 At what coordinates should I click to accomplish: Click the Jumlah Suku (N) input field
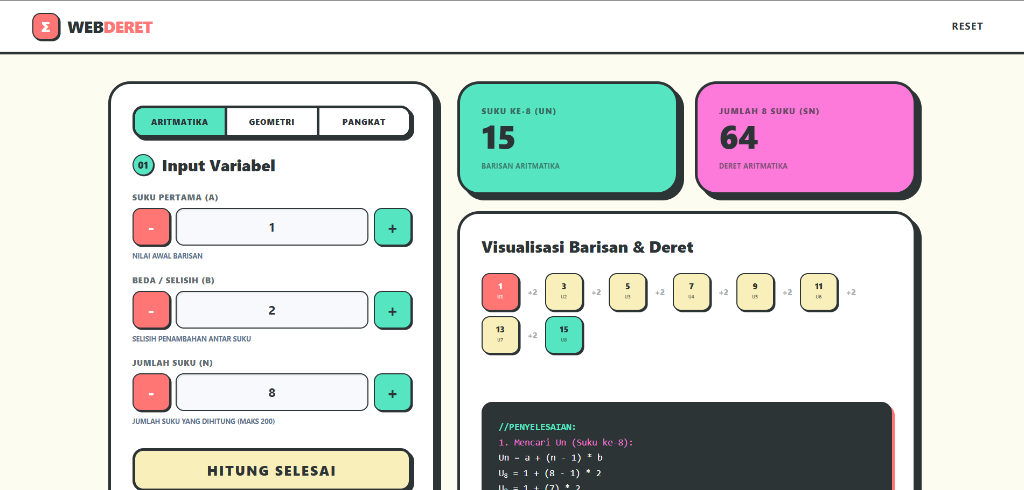[272, 392]
